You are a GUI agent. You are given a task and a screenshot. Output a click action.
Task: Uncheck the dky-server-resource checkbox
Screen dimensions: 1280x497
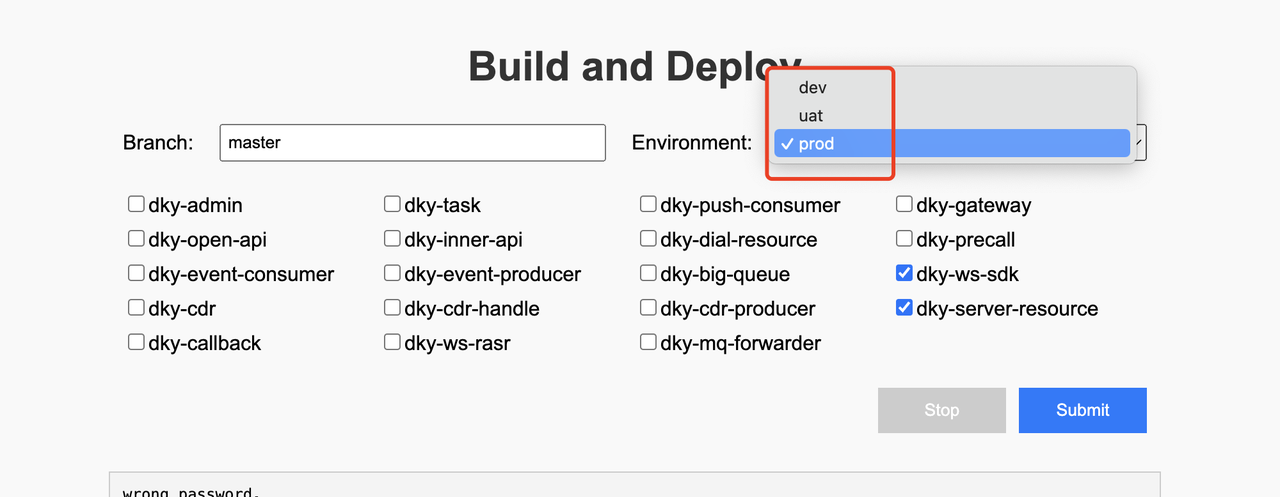905,308
